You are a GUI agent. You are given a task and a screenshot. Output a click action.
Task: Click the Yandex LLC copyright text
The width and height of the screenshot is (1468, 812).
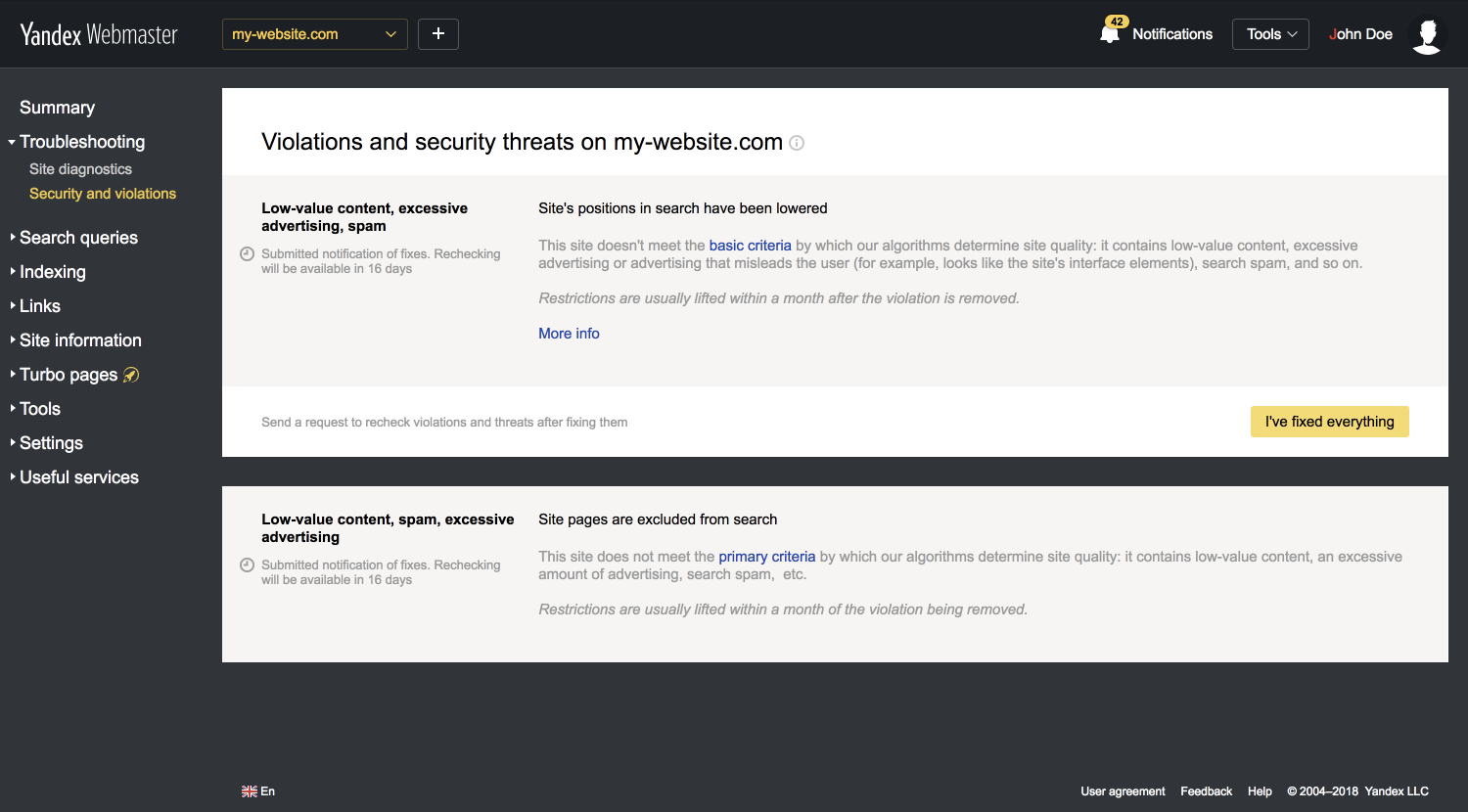(x=1357, y=791)
